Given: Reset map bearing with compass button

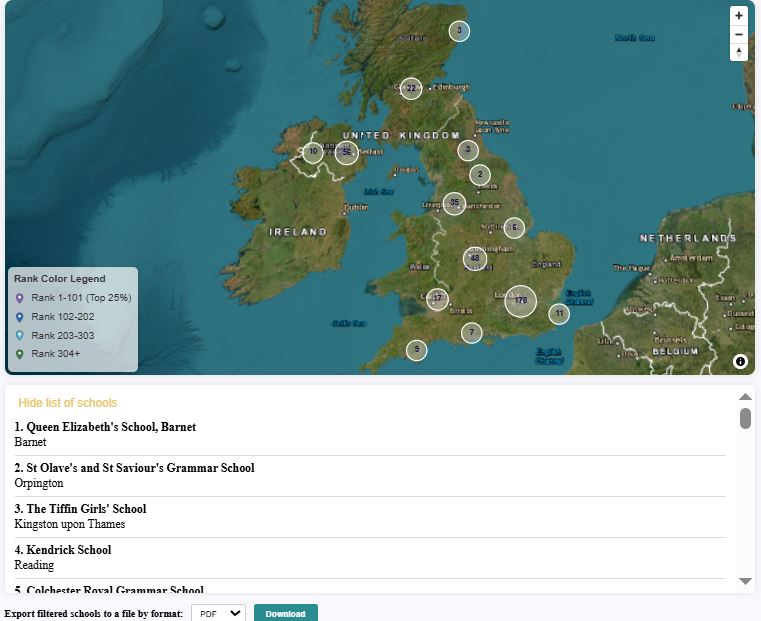Looking at the screenshot, I should (739, 52).
